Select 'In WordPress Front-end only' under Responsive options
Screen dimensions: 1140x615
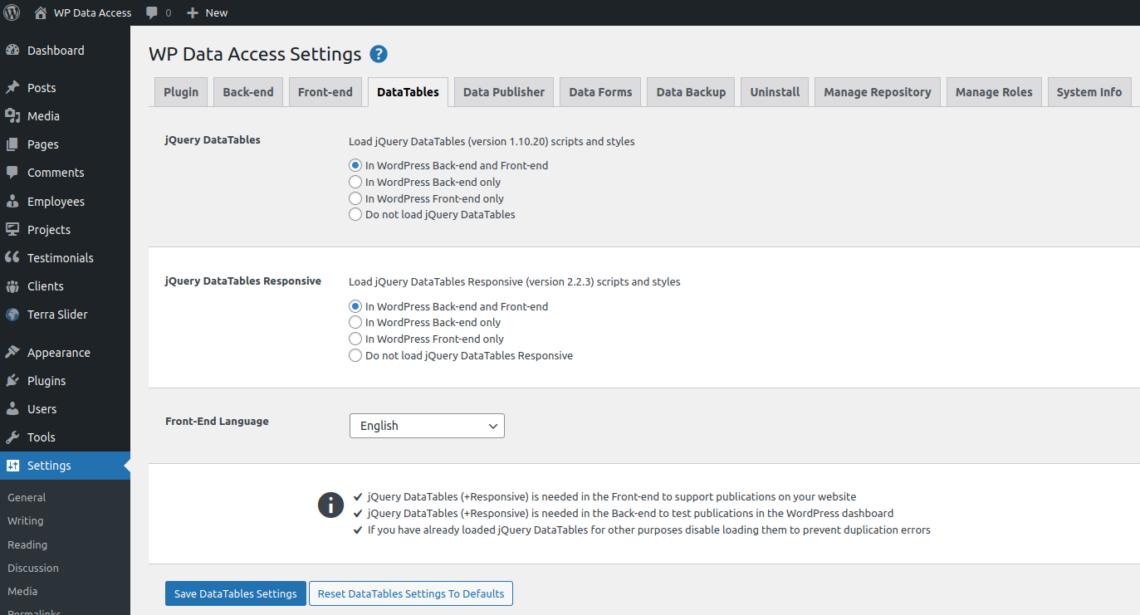[x=355, y=338]
